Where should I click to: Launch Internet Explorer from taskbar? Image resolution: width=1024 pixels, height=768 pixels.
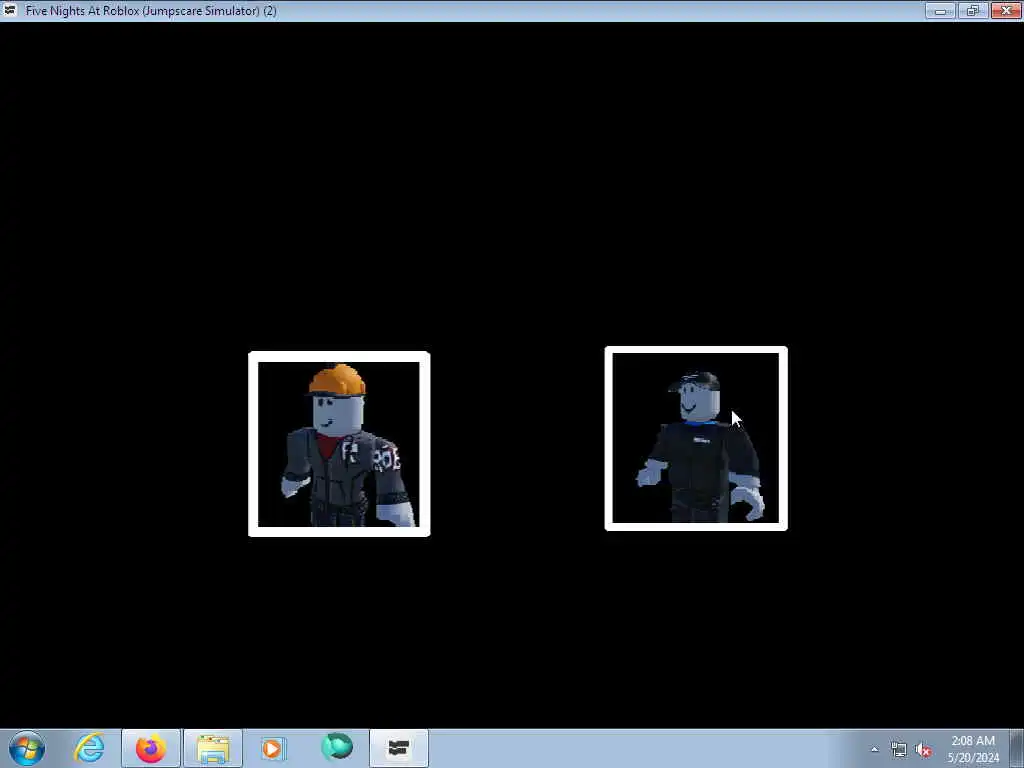[89, 748]
